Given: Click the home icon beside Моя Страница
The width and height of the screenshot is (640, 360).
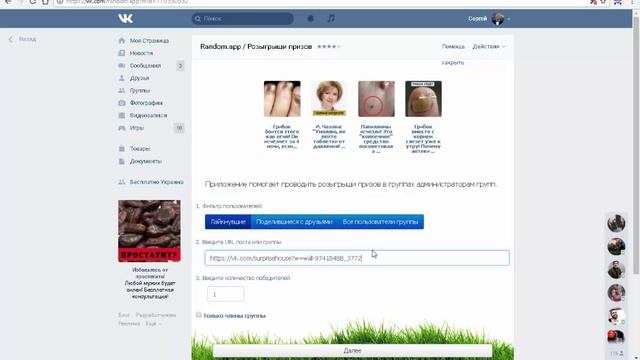Looking at the screenshot, I should 122,41.
